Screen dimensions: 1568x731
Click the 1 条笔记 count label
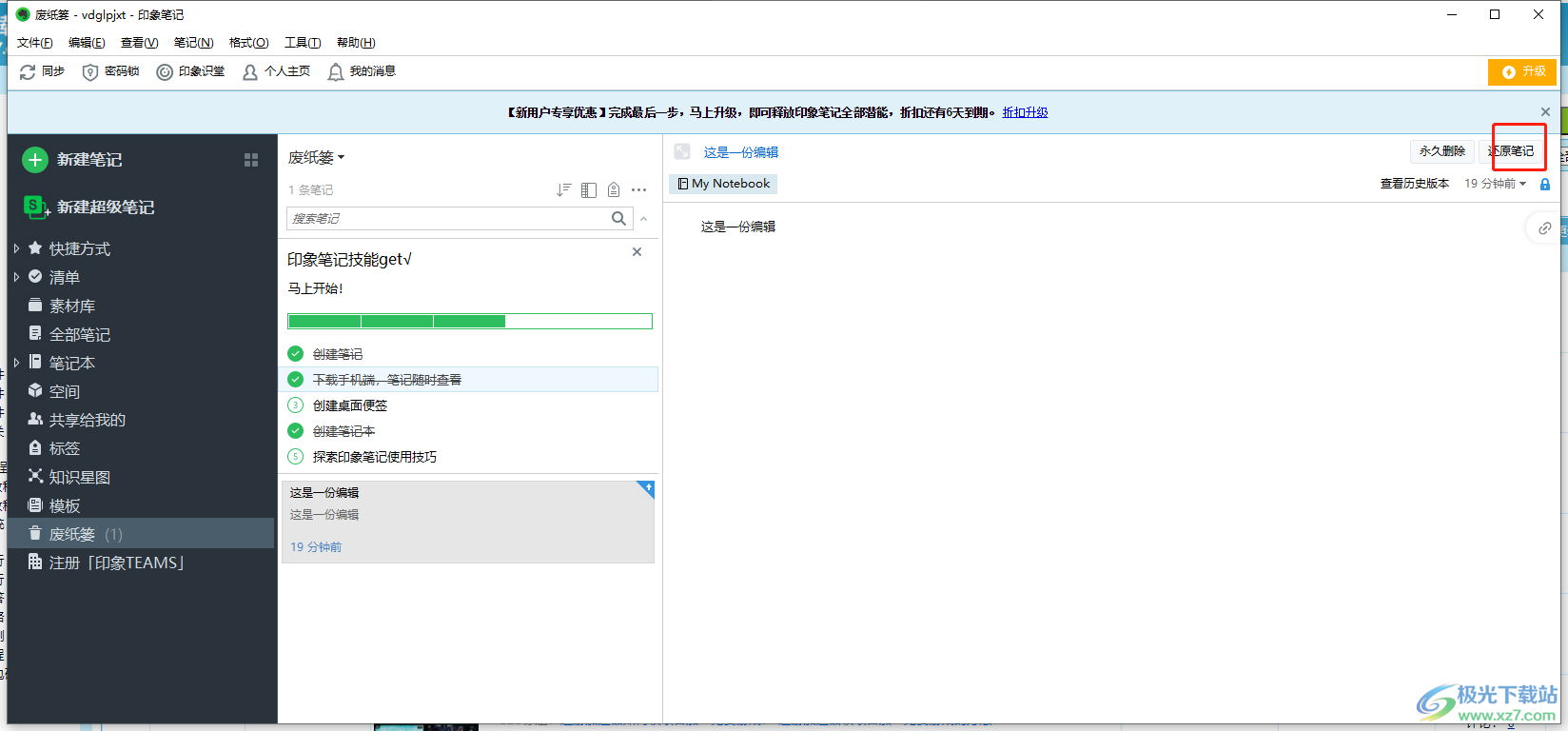coord(311,190)
